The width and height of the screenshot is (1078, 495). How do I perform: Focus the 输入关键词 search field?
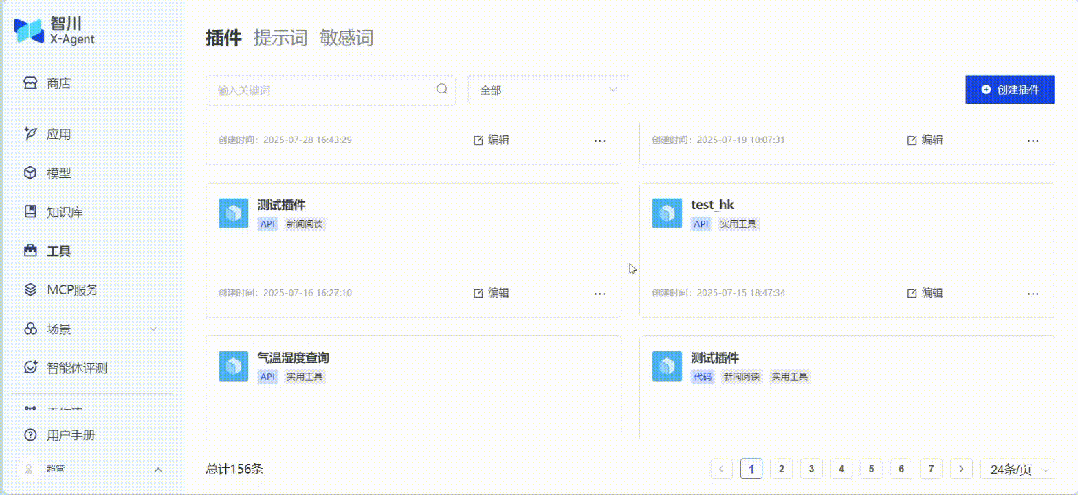320,90
